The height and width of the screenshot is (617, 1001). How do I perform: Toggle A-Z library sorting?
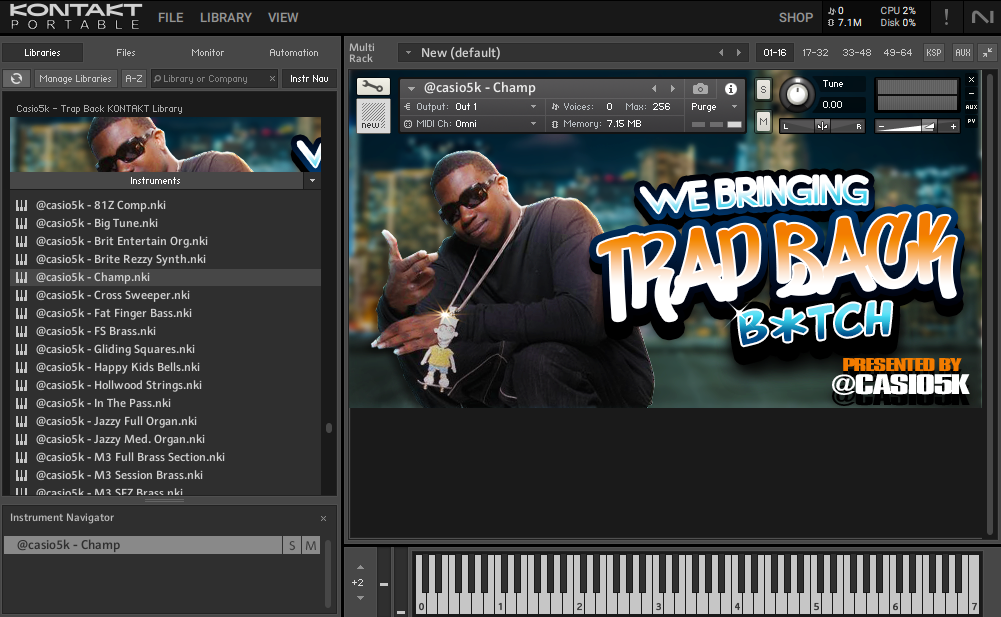133,79
